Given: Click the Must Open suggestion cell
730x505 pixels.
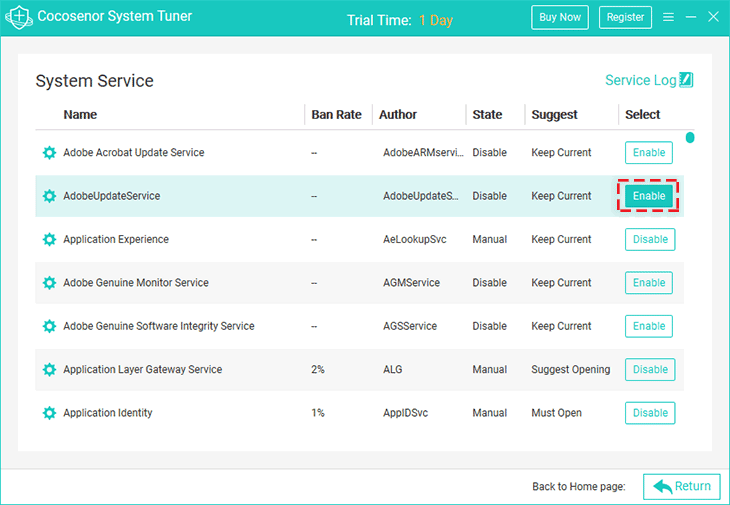Looking at the screenshot, I should click(x=556, y=413).
